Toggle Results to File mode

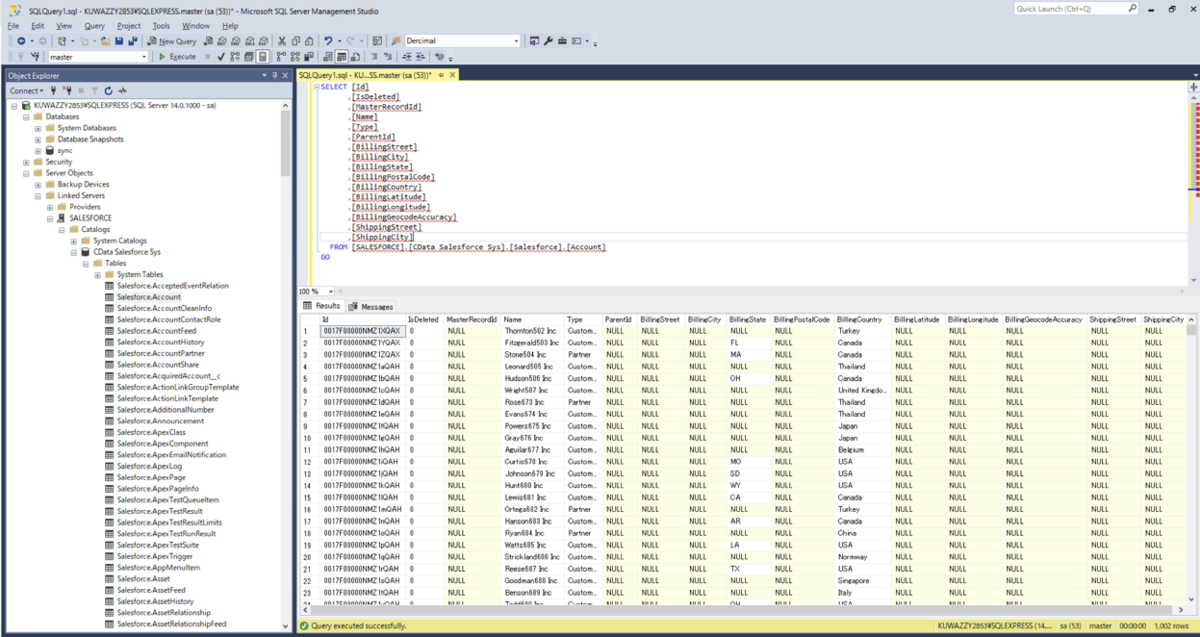point(356,57)
